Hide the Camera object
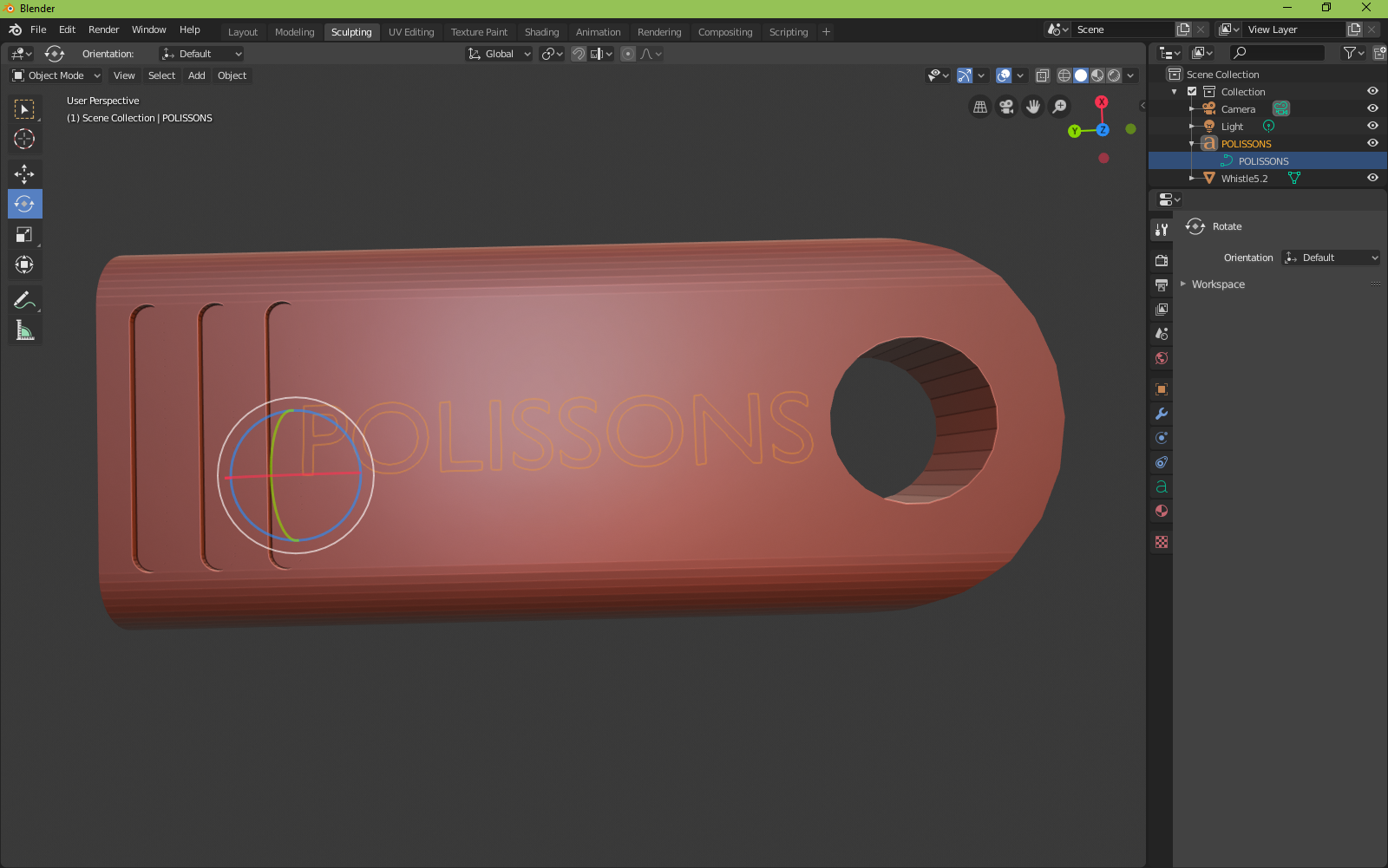The image size is (1388, 868). (x=1372, y=108)
